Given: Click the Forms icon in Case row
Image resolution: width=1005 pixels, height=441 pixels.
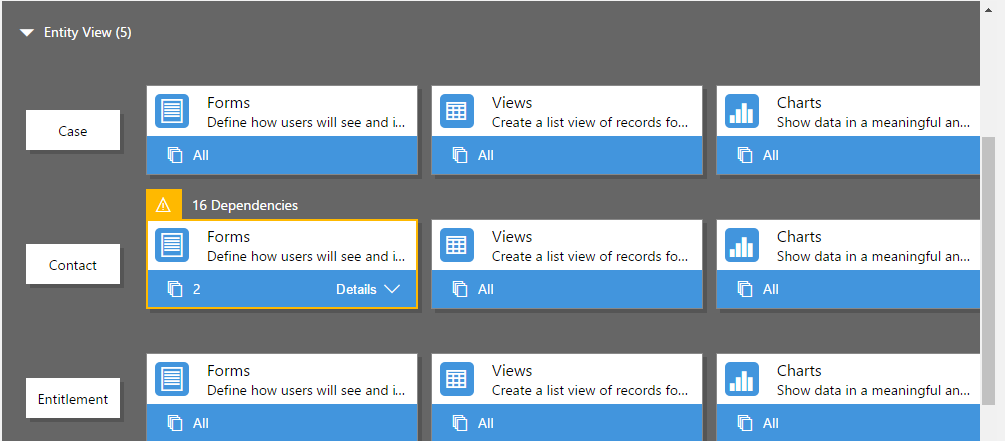Looking at the screenshot, I should [x=172, y=111].
